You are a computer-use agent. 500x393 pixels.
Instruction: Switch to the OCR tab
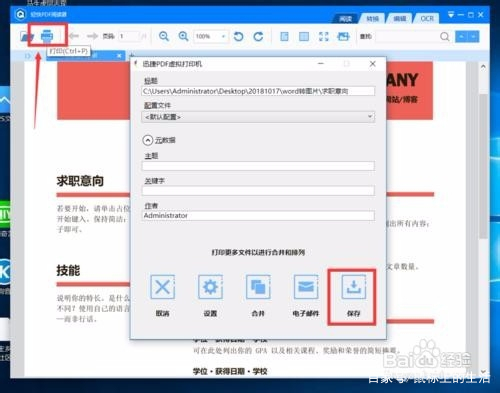click(x=427, y=19)
